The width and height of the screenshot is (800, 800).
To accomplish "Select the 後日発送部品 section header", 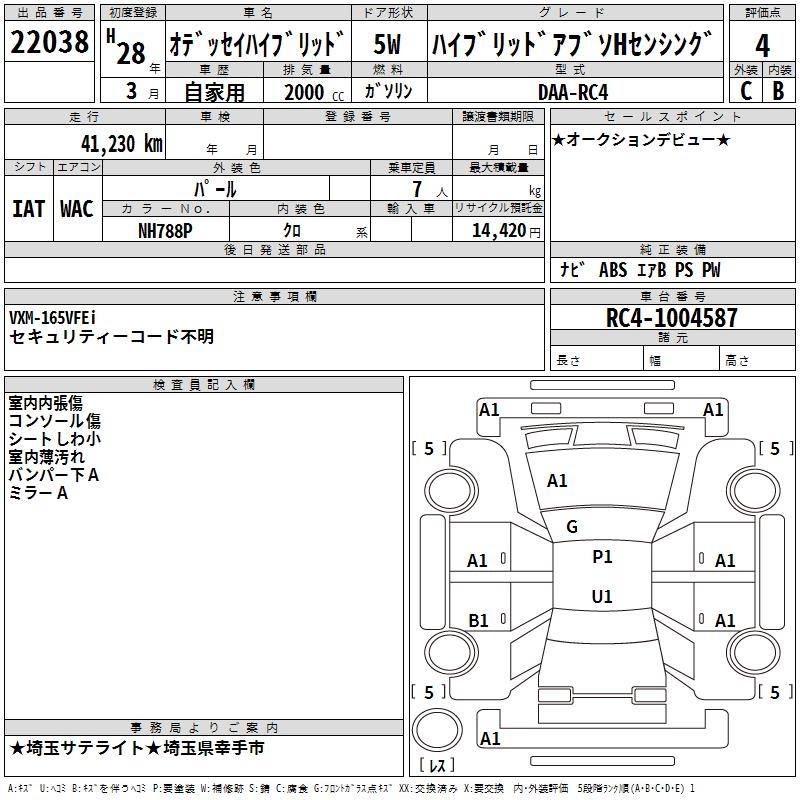I will tap(274, 249).
